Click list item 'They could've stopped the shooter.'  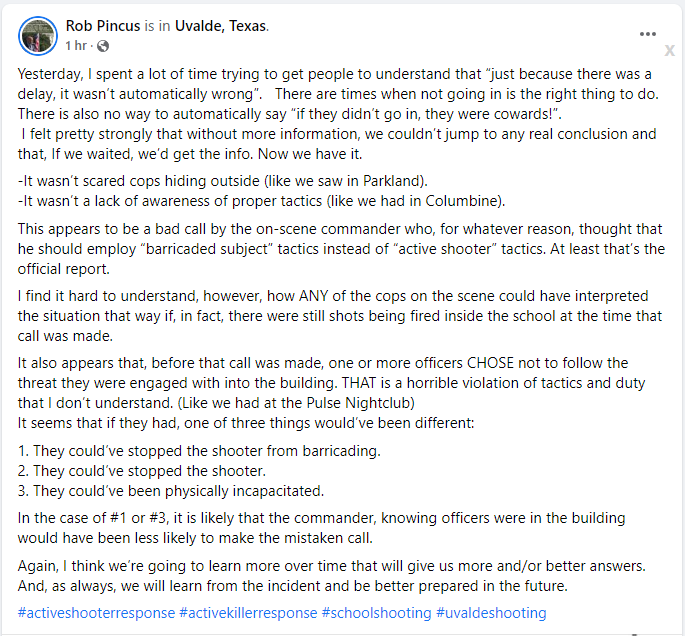pyautogui.click(x=142, y=471)
